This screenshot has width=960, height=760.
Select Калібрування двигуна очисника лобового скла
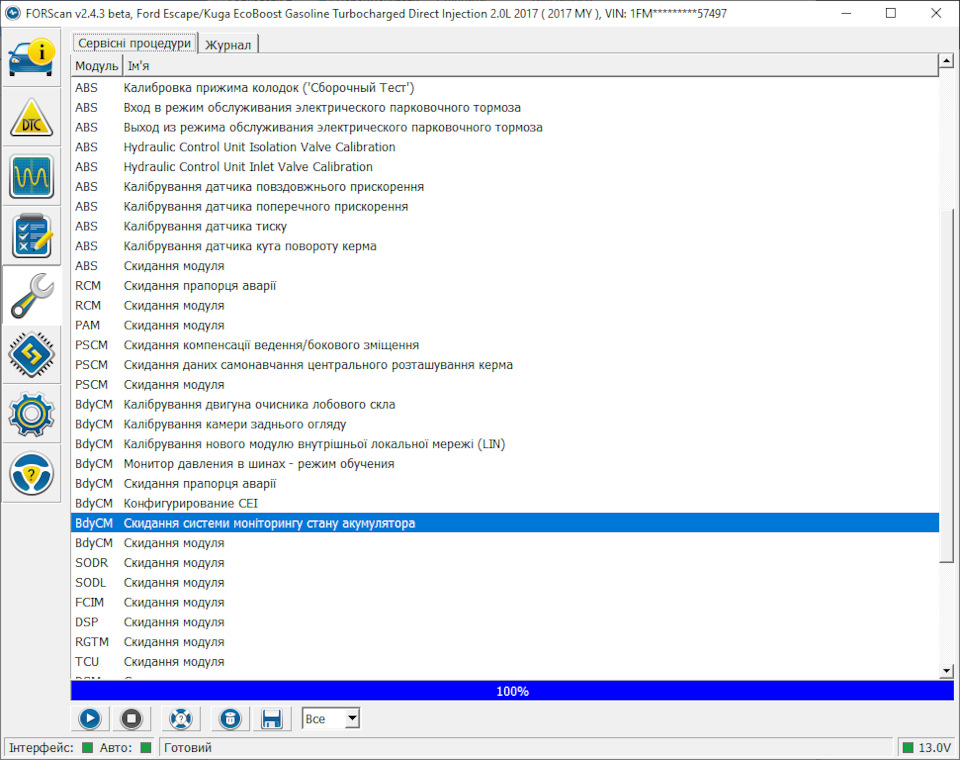point(505,404)
